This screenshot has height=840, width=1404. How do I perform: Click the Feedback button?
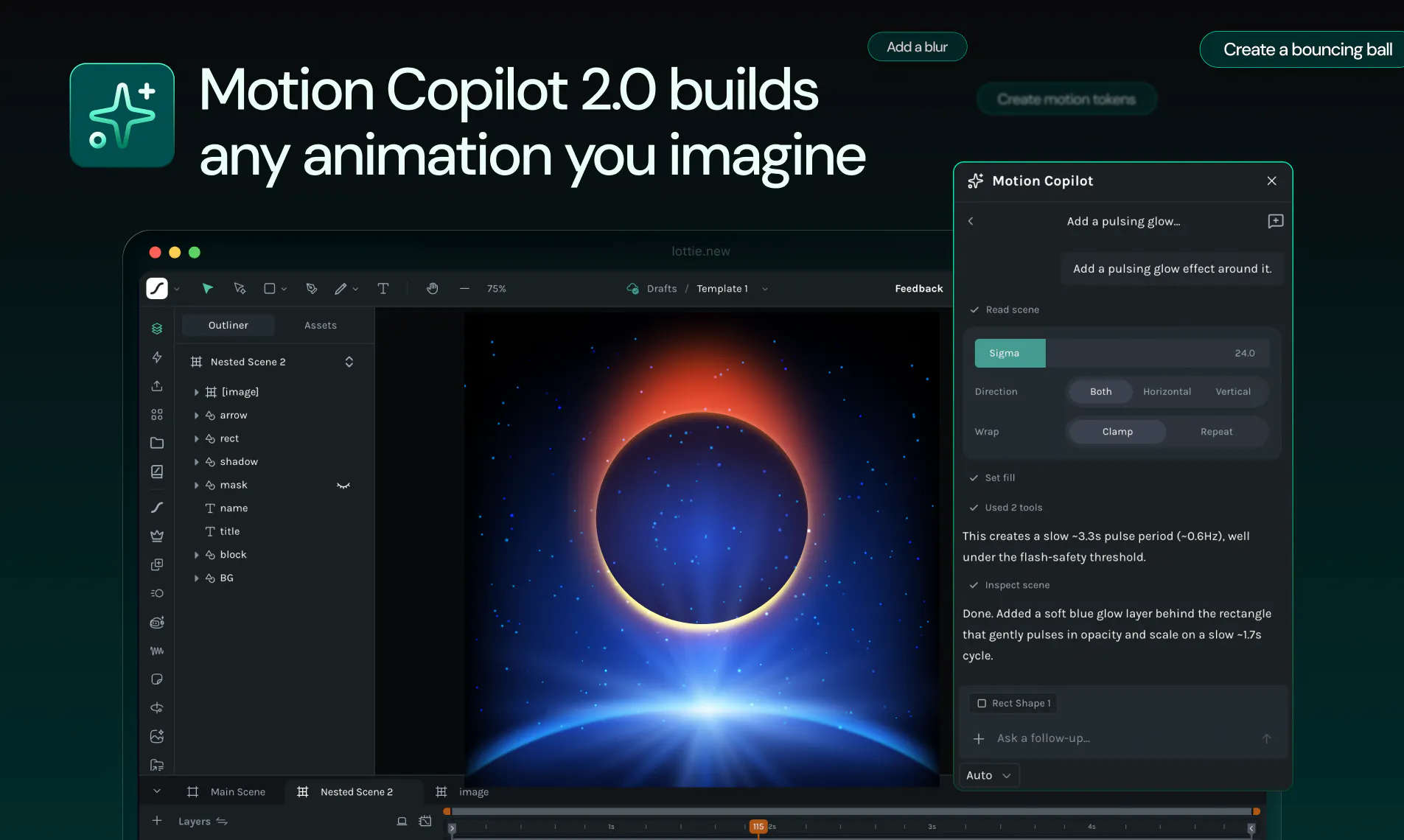click(918, 289)
